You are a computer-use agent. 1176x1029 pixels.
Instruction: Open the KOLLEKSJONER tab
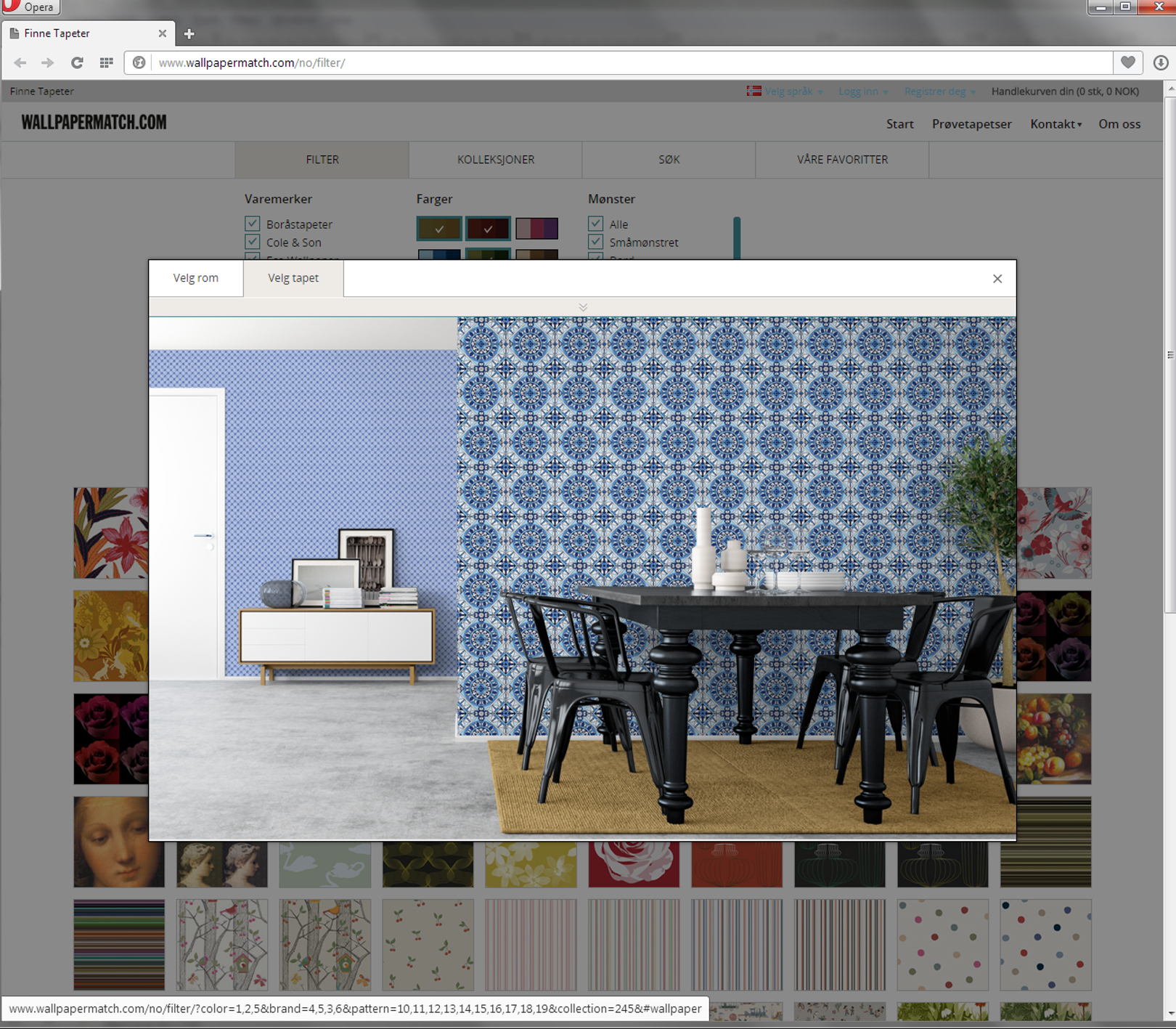(x=495, y=160)
